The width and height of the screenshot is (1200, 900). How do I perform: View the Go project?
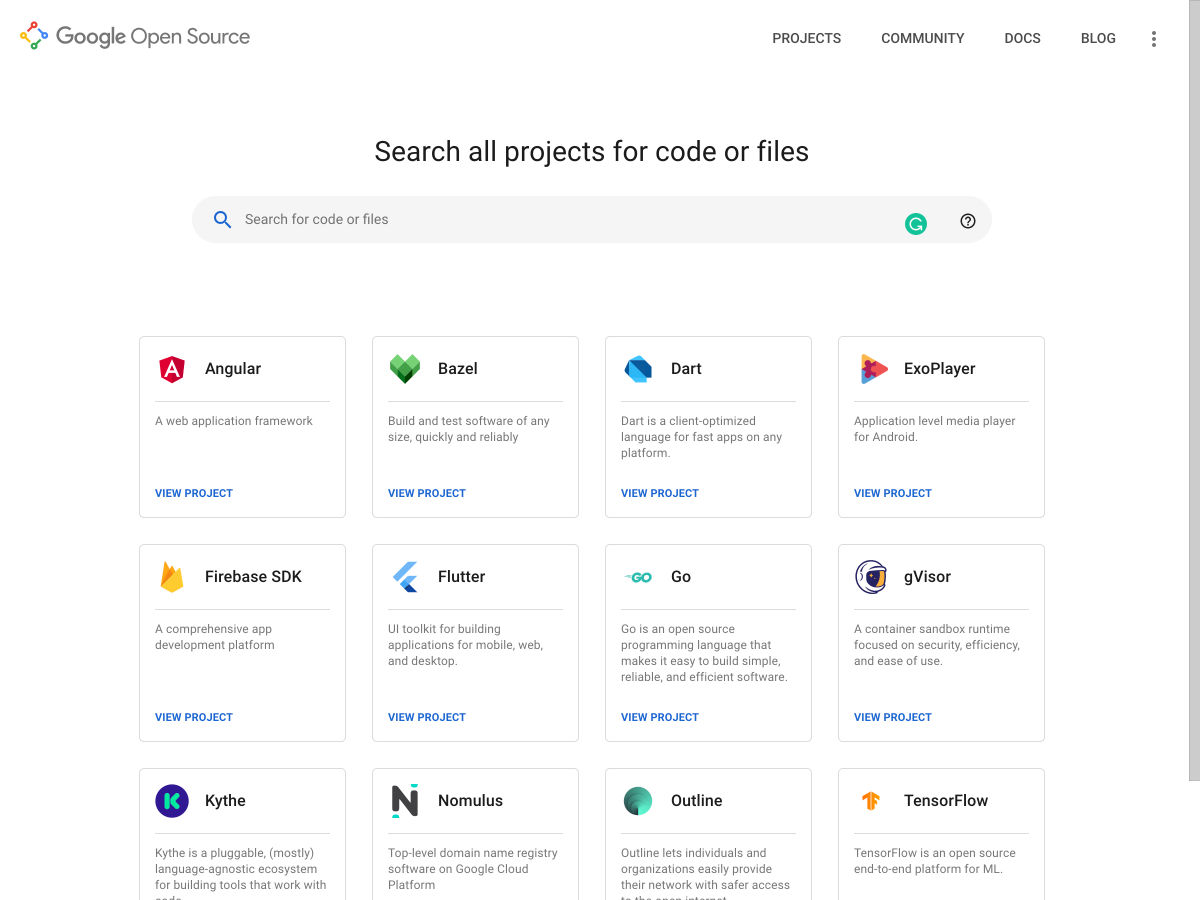[660, 717]
